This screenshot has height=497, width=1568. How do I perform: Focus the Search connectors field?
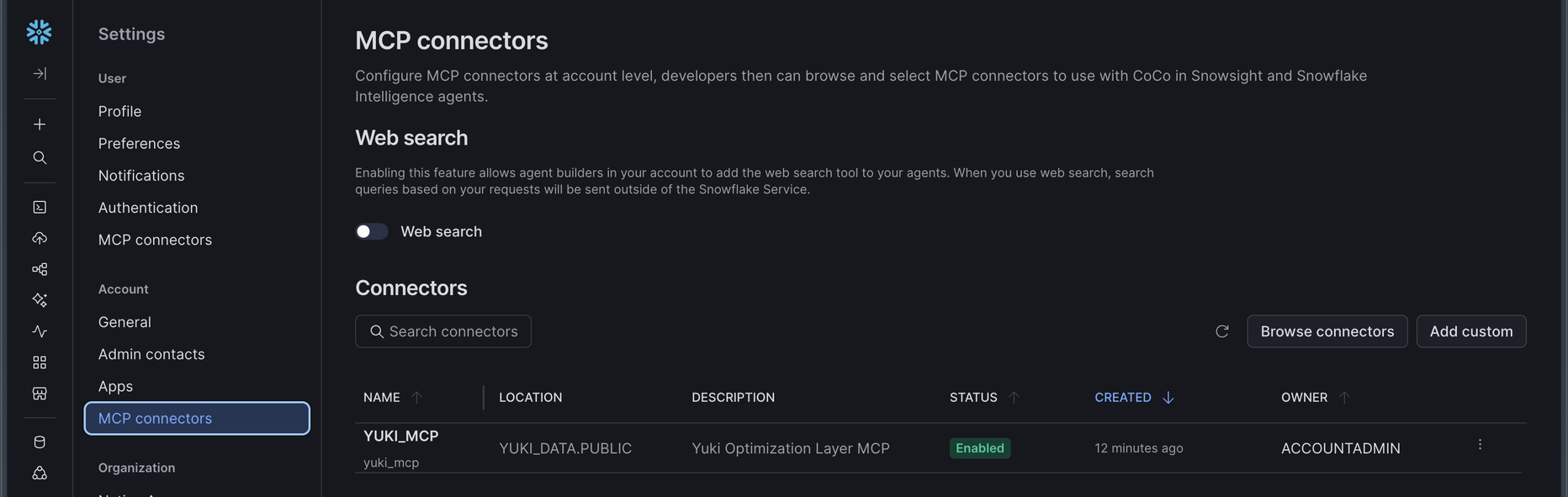click(x=443, y=331)
